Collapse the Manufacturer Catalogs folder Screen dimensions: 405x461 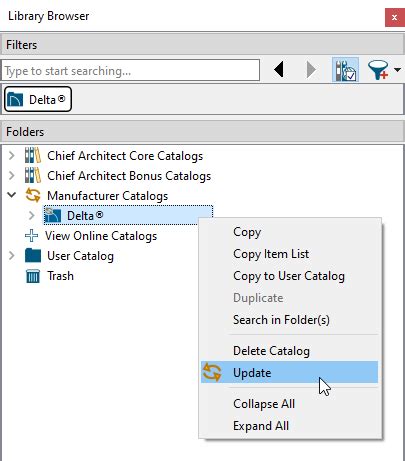click(12, 195)
